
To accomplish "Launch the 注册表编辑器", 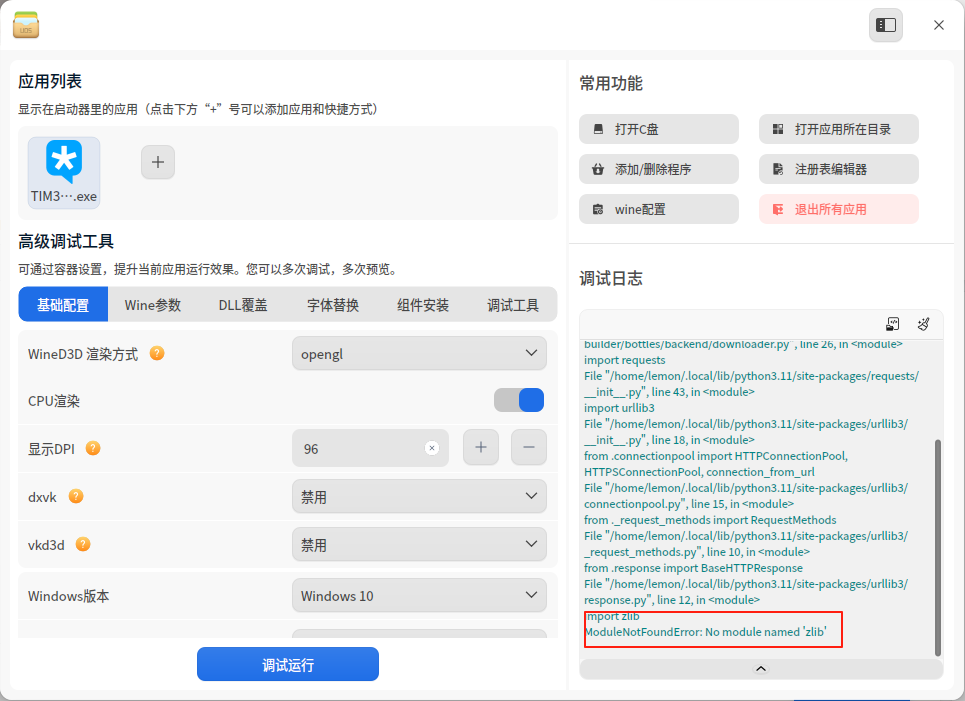I will pyautogui.click(x=839, y=169).
